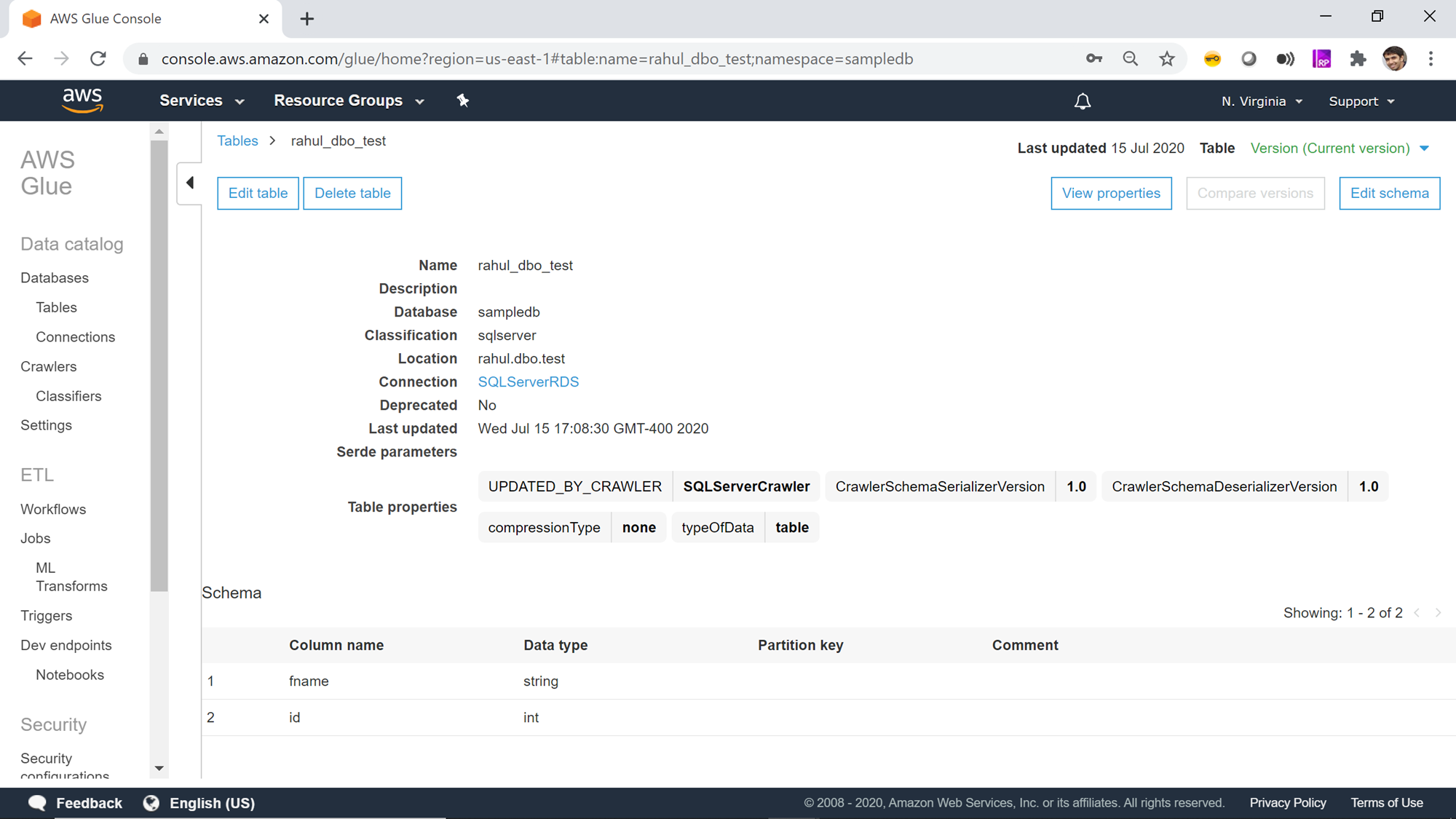Select Tables in the Data catalog sidebar
Image resolution: width=1456 pixels, height=819 pixels.
[x=56, y=307]
